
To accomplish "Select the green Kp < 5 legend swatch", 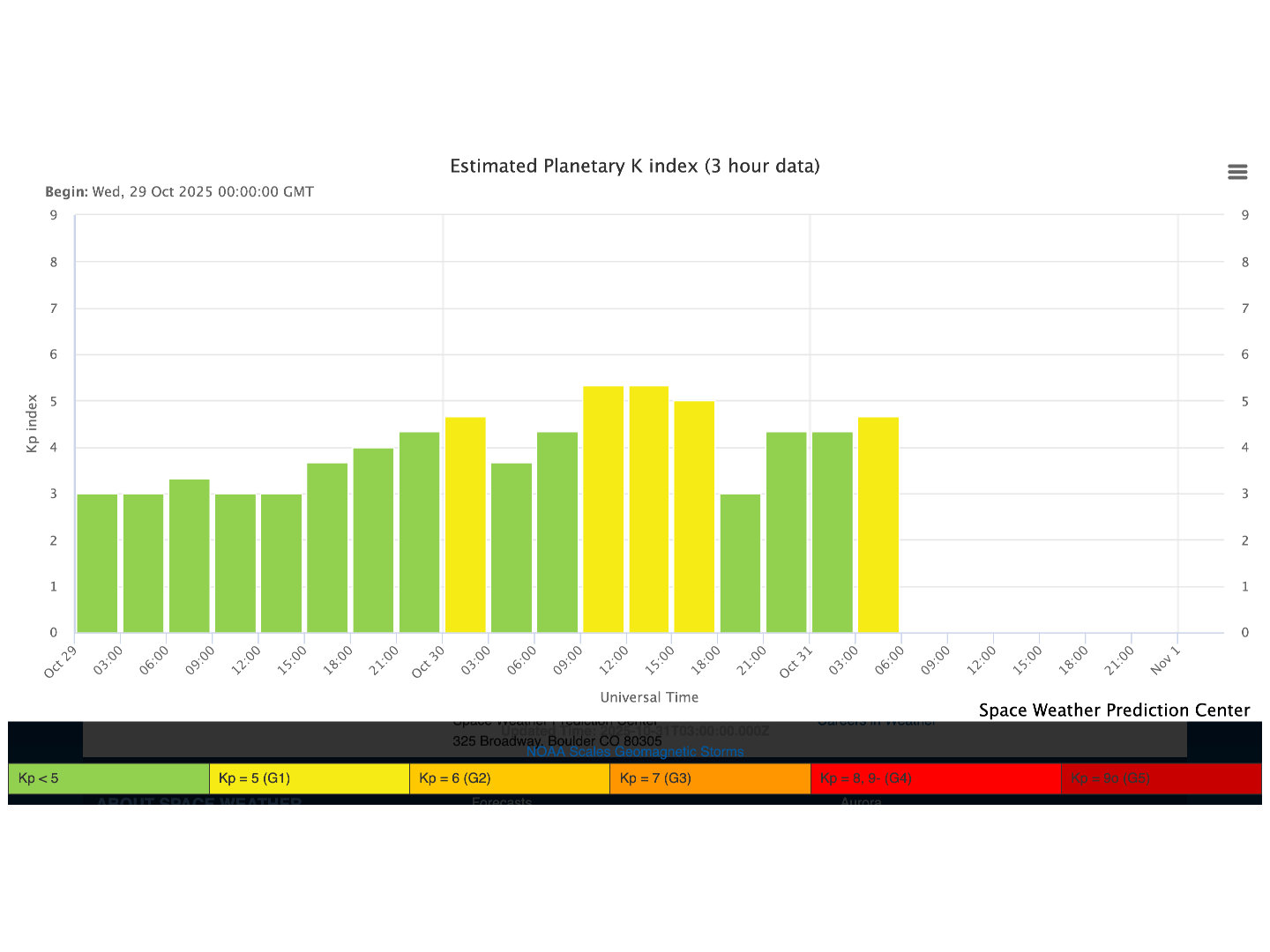I will click(108, 778).
